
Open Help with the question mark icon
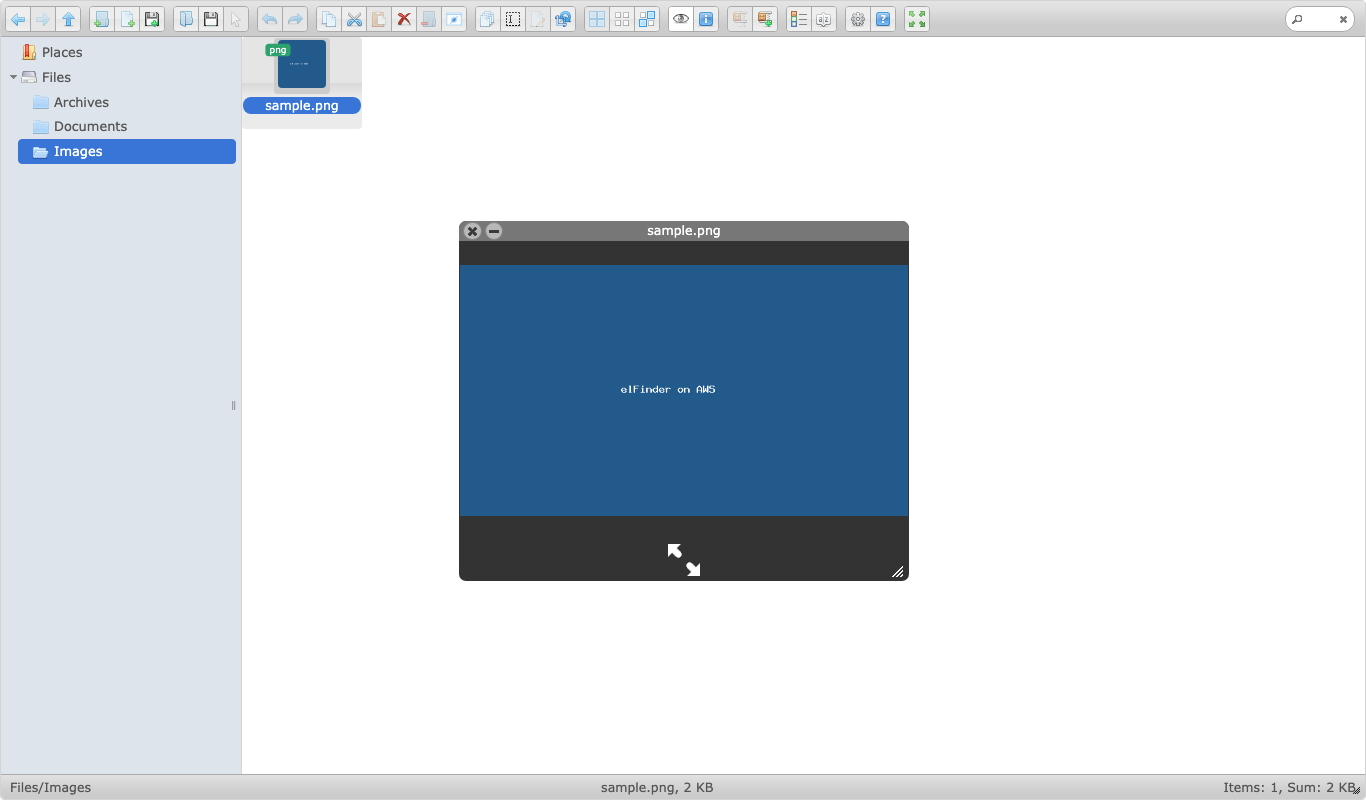pyautogui.click(x=883, y=19)
